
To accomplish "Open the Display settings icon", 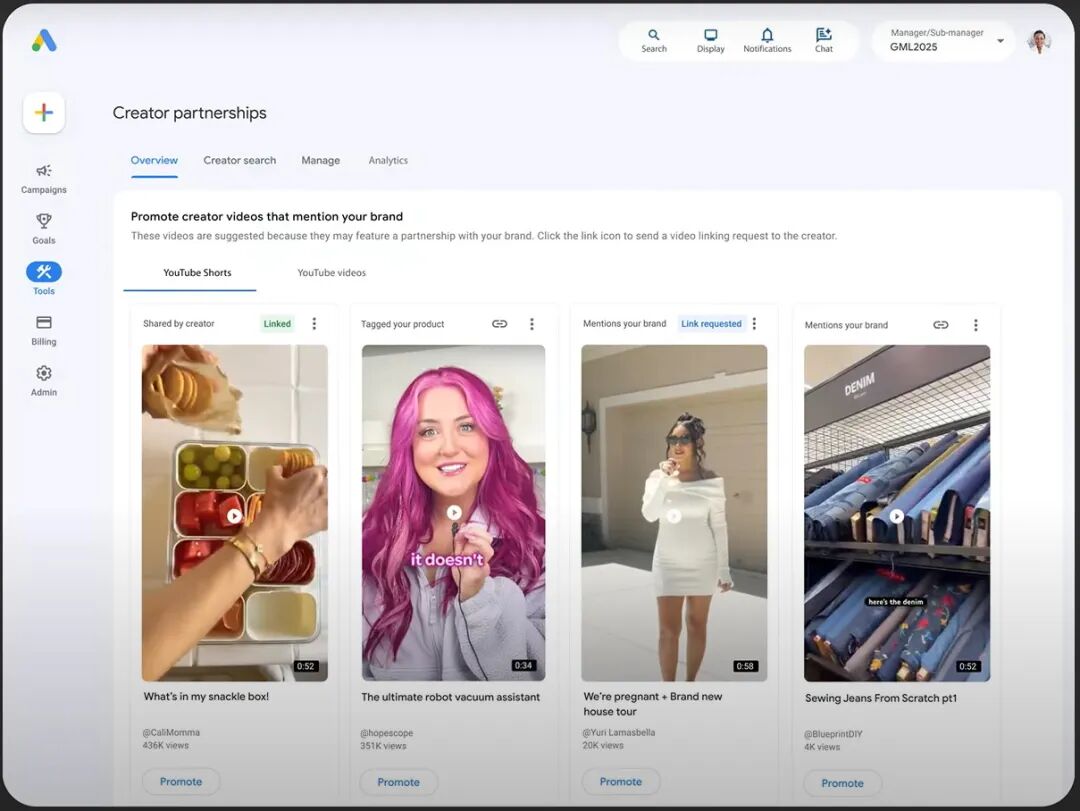I will [711, 41].
